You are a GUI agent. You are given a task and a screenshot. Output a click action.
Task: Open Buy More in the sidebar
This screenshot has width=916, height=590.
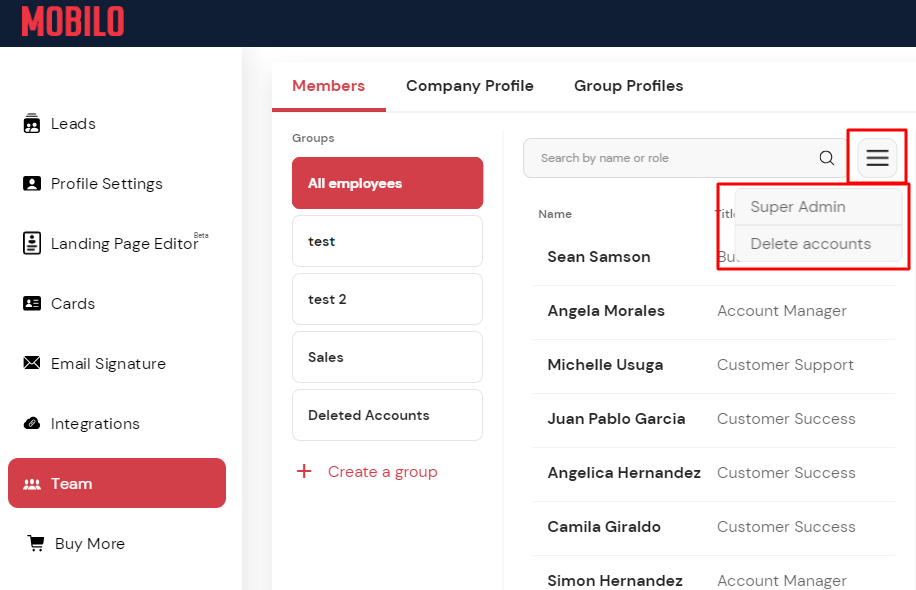pos(89,543)
